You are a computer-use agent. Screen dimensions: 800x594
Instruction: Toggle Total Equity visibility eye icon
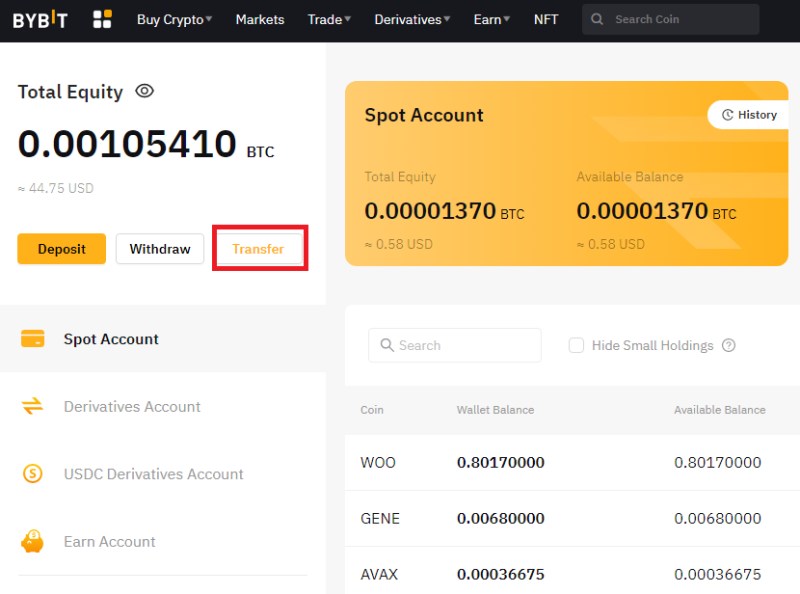click(144, 91)
